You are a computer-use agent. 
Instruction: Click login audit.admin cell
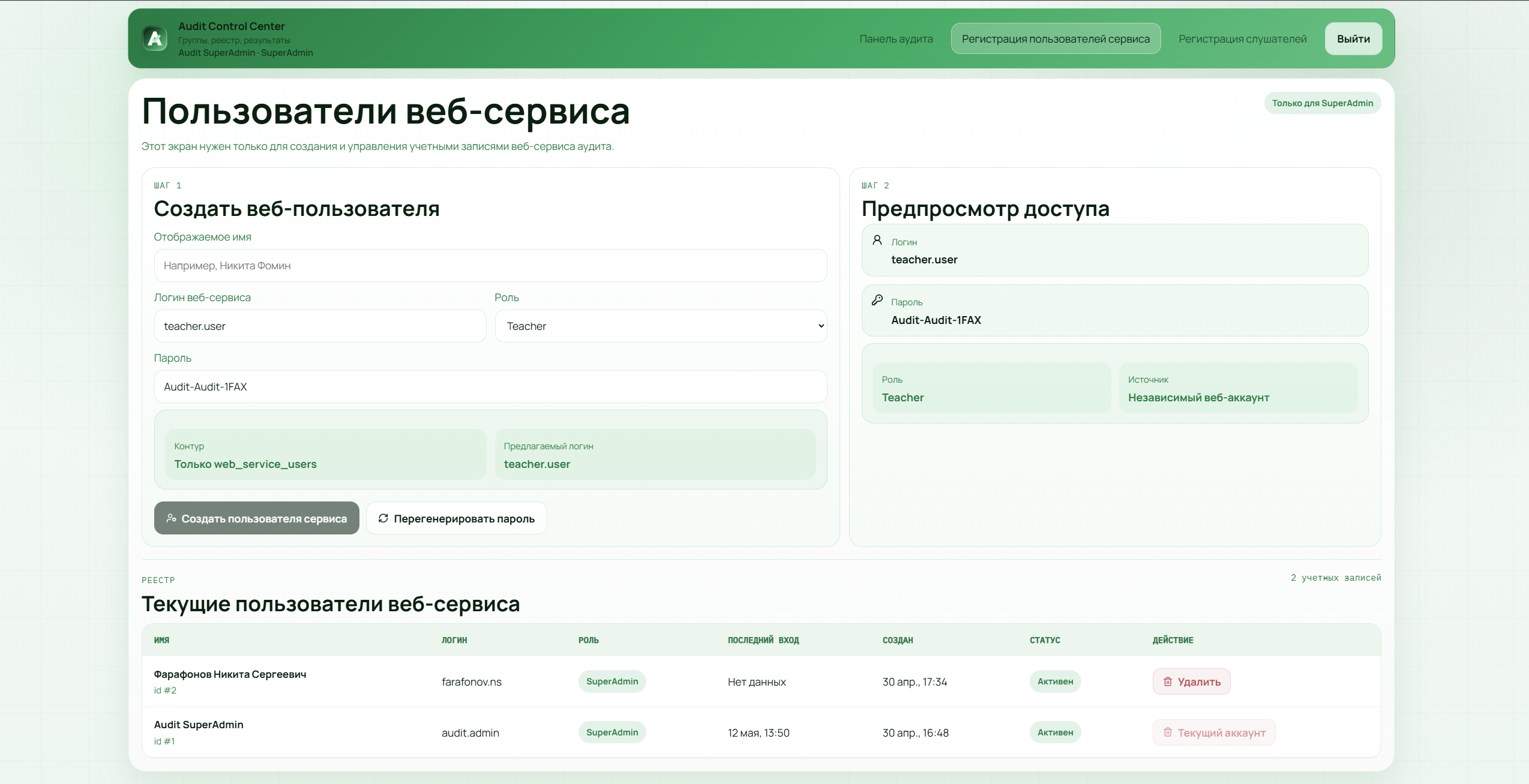(470, 733)
